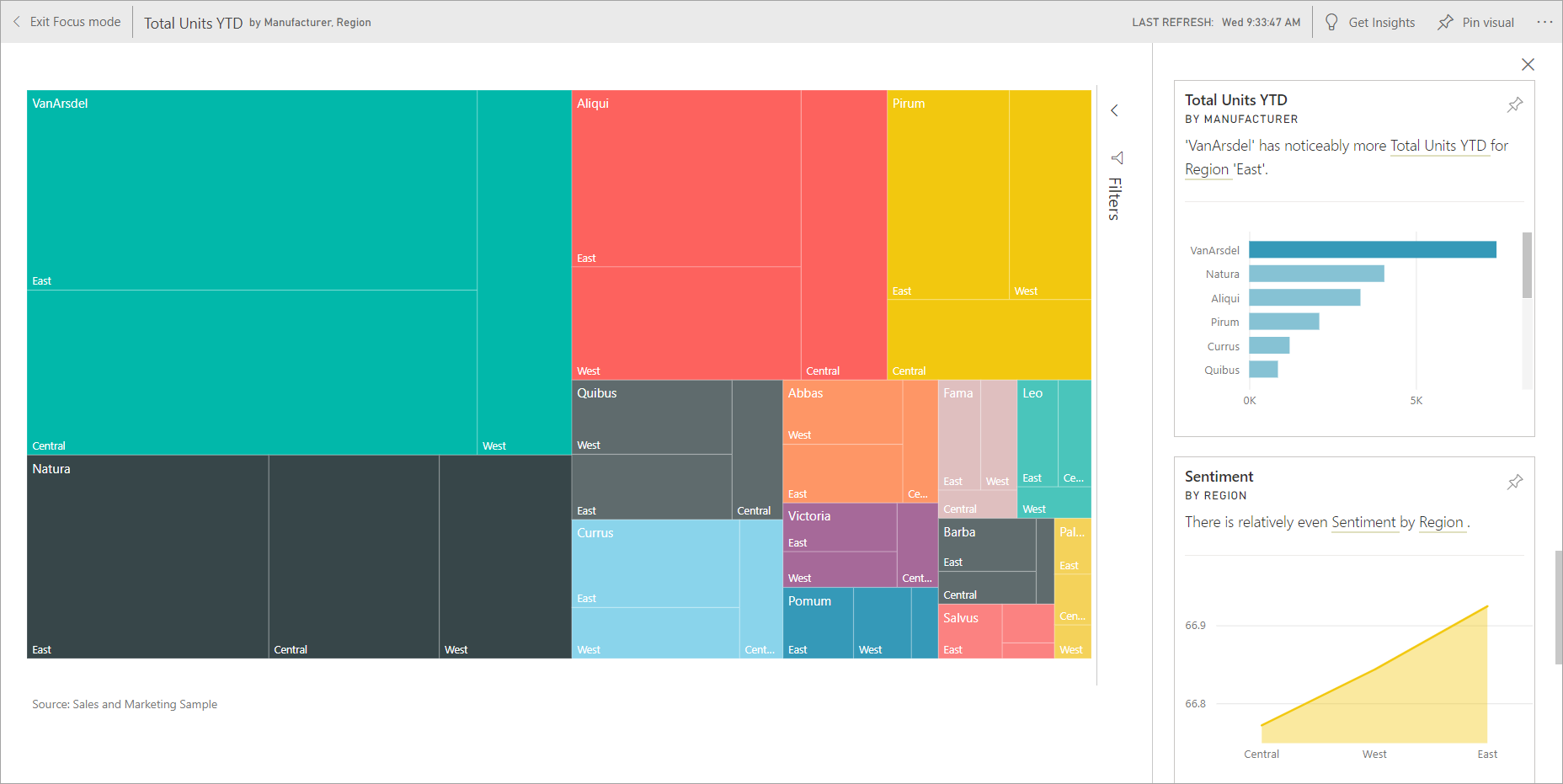Select the VanArsdel bar in the bar chart

pyautogui.click(x=1371, y=249)
